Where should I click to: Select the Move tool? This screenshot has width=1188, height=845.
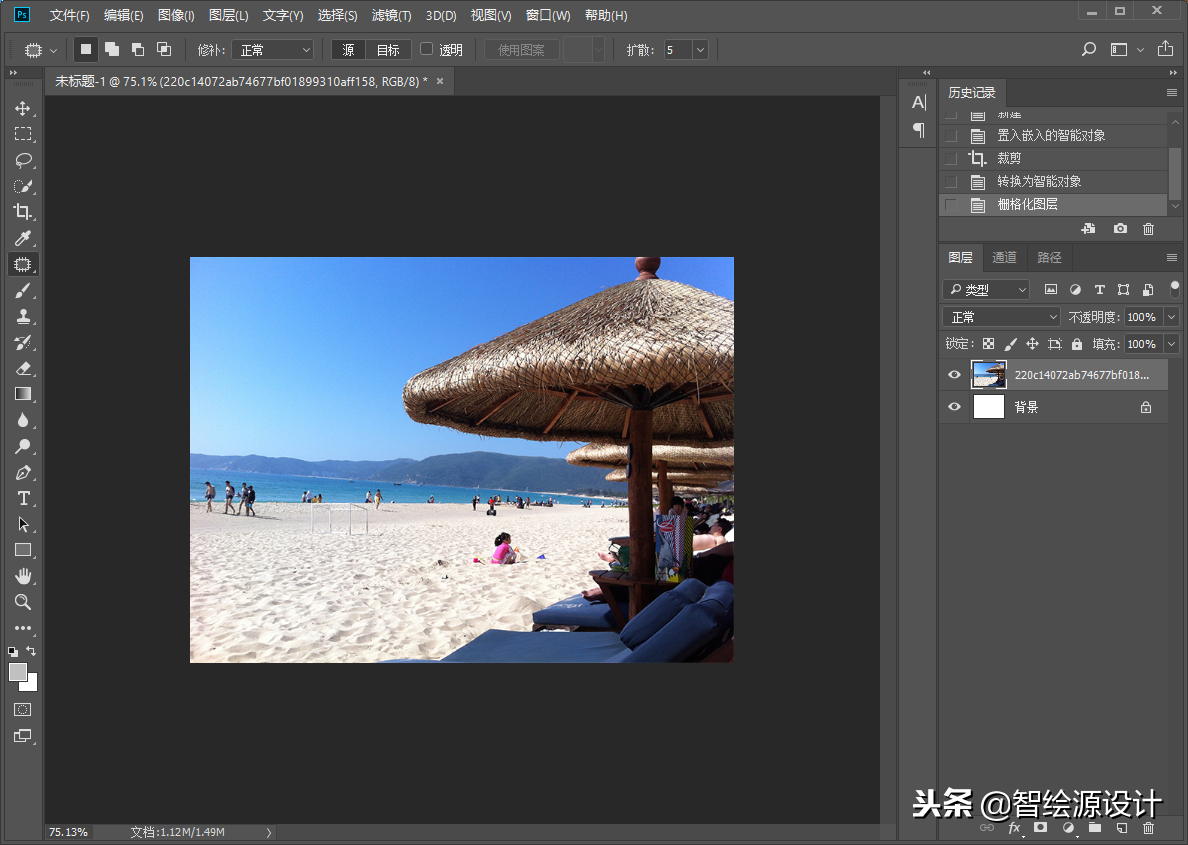coord(22,108)
